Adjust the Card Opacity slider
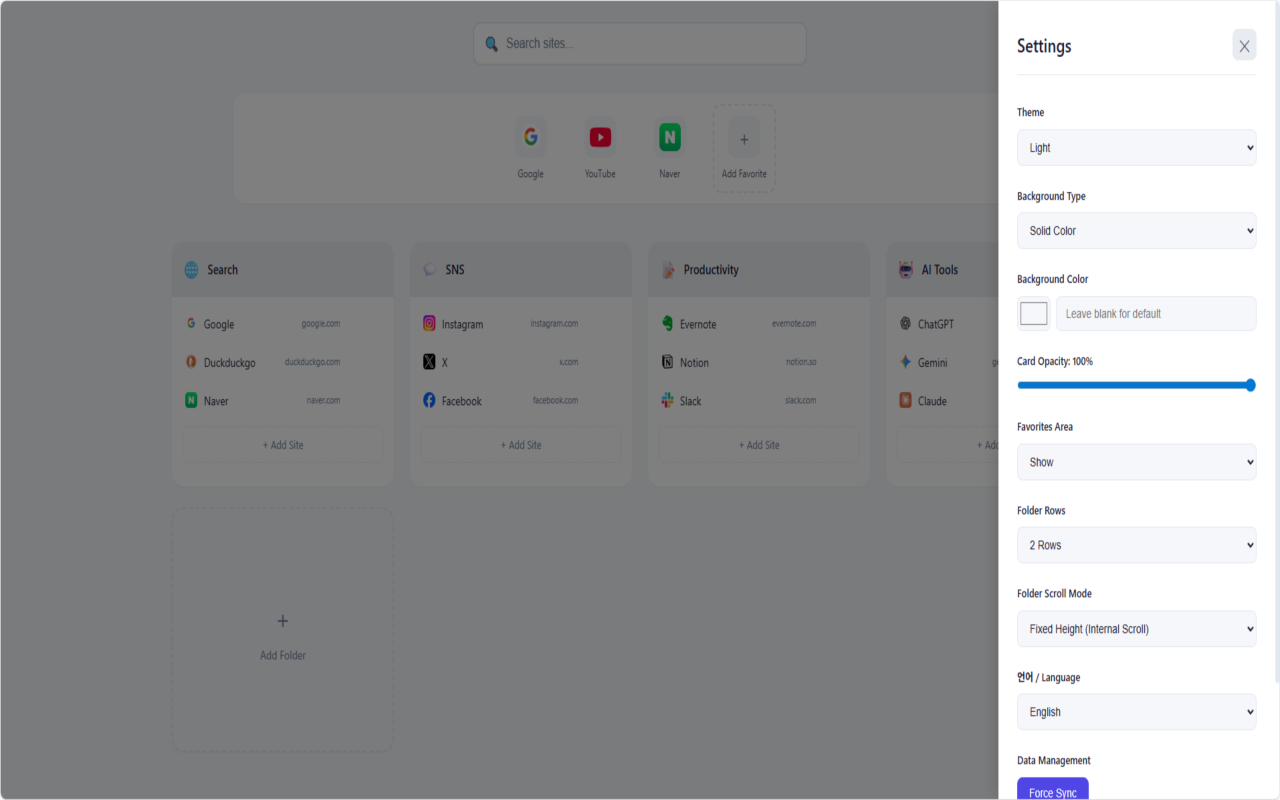The image size is (1280, 800). tap(1136, 385)
